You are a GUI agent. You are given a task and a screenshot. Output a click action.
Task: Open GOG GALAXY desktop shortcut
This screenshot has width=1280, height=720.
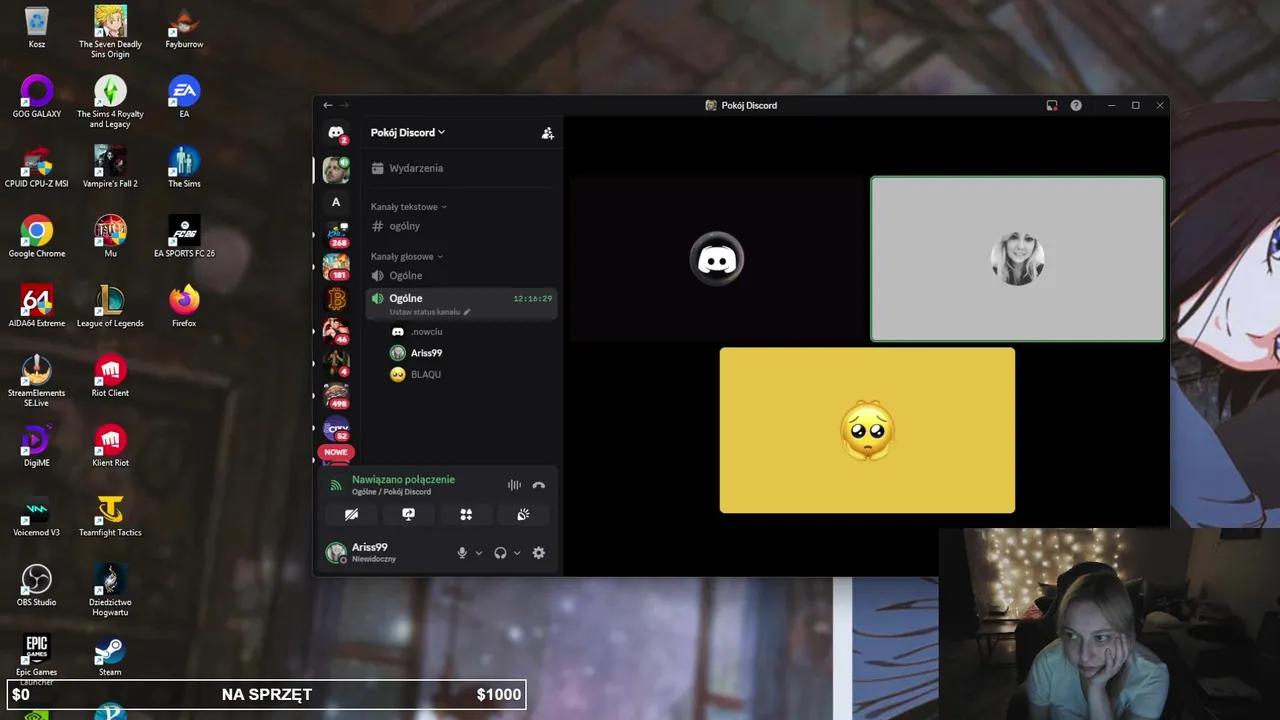[x=37, y=97]
